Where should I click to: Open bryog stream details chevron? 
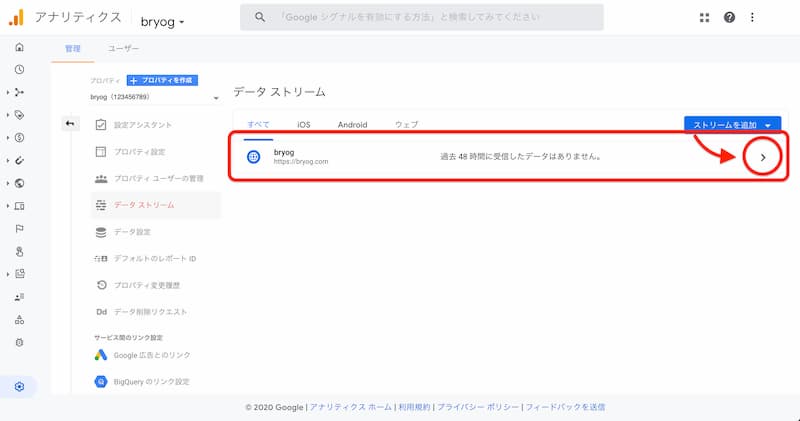pos(763,157)
